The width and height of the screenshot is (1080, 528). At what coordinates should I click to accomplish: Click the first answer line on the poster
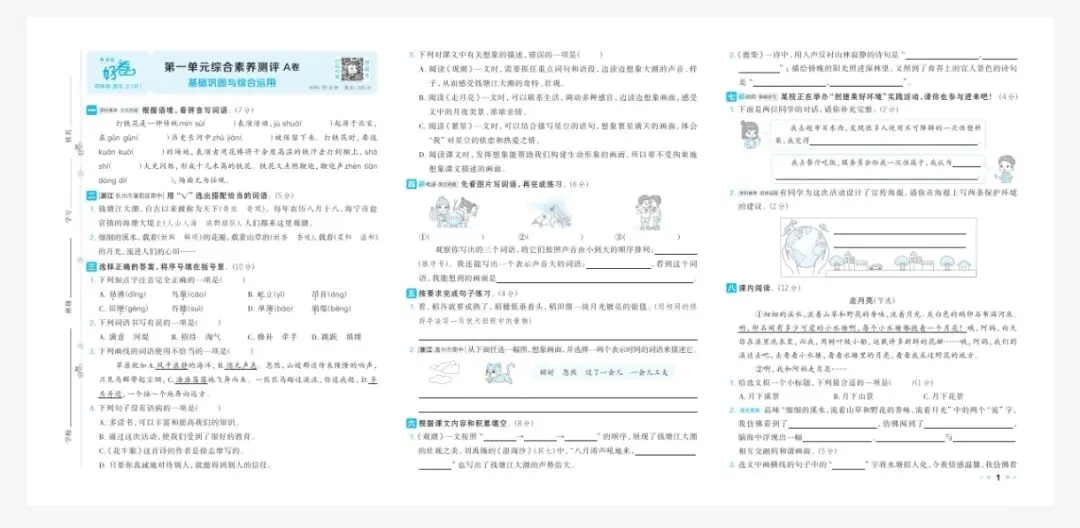coord(900,233)
